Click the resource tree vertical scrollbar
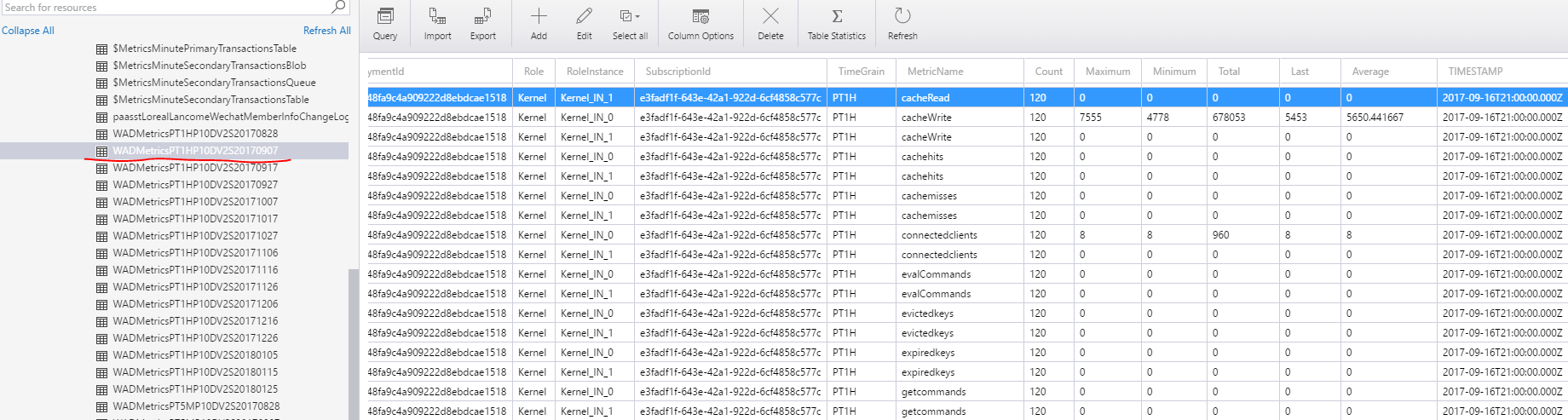1568x420 pixels. (x=354, y=341)
